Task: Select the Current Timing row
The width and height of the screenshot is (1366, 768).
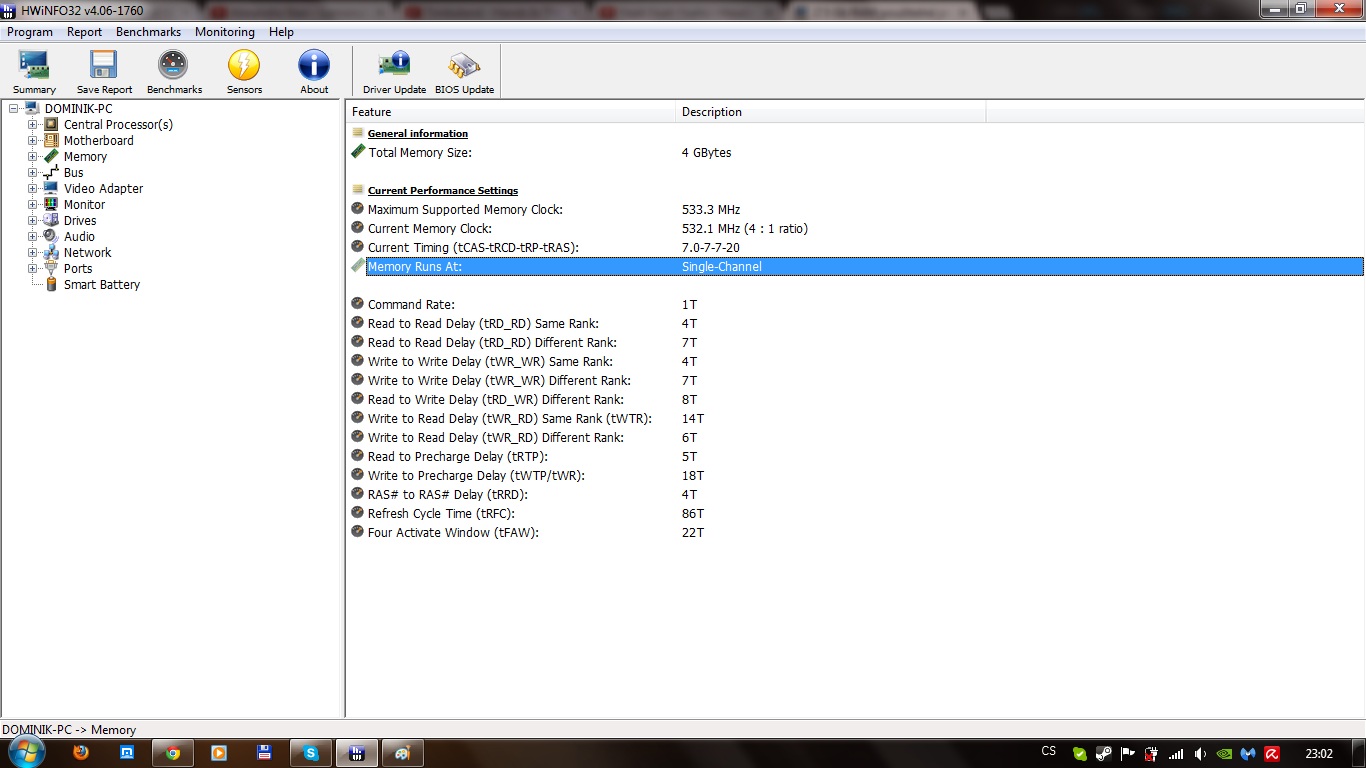Action: tap(856, 248)
